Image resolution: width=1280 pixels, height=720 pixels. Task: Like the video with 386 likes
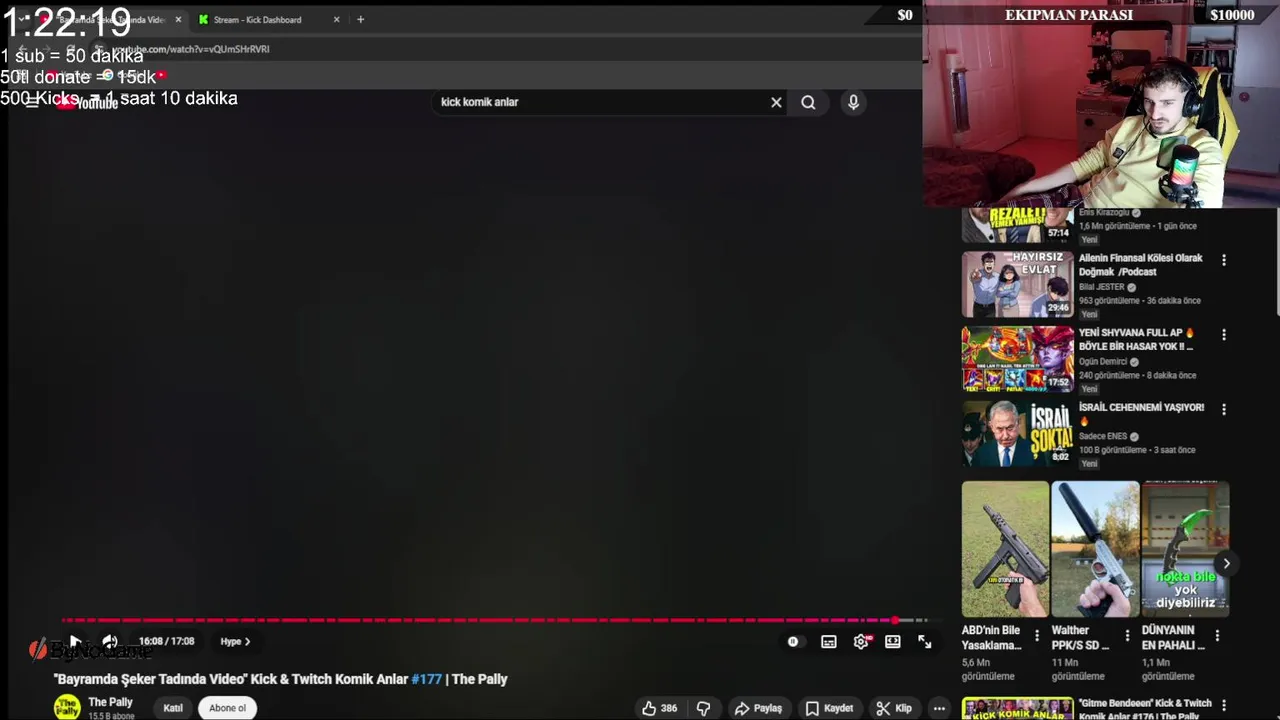(660, 708)
